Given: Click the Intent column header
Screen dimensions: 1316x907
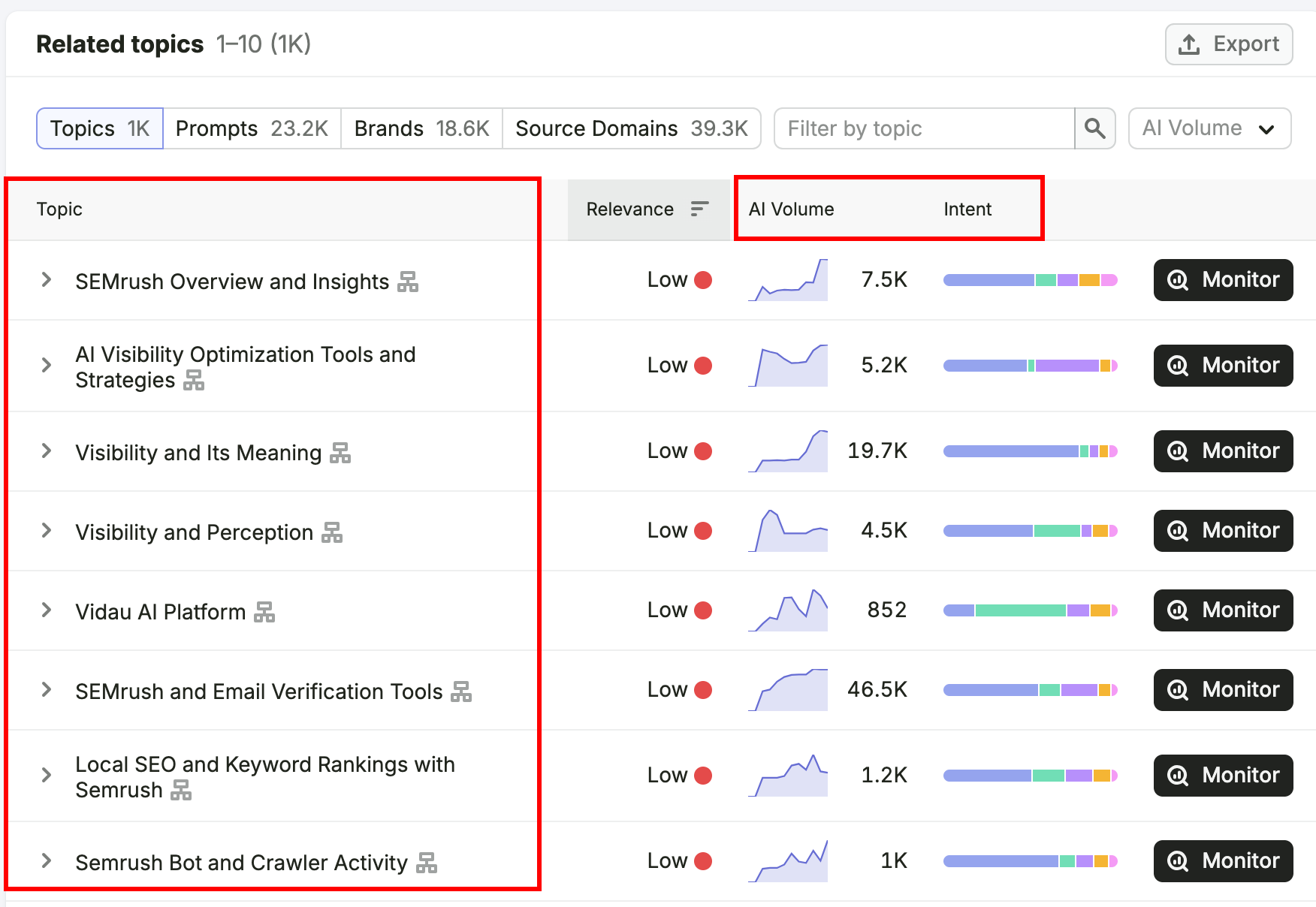Looking at the screenshot, I should pos(967,209).
